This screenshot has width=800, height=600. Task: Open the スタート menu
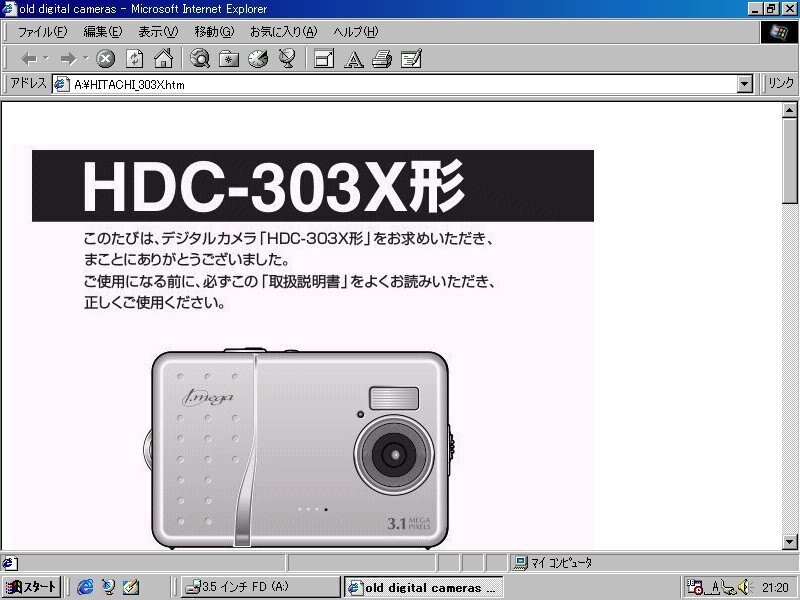pos(30,587)
